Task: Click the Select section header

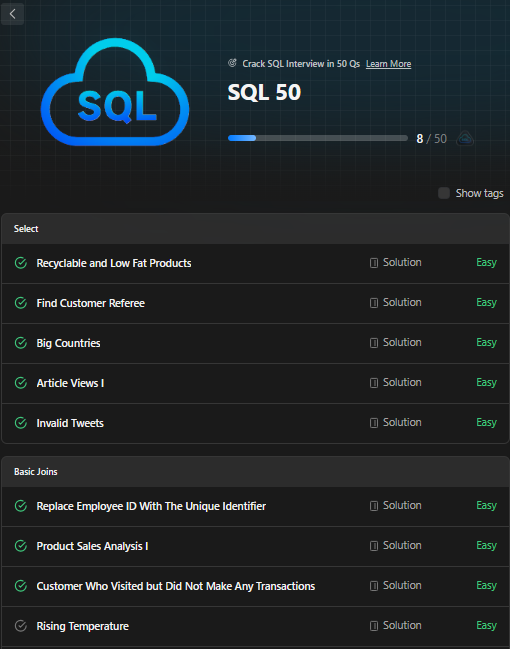Action: (x=255, y=228)
